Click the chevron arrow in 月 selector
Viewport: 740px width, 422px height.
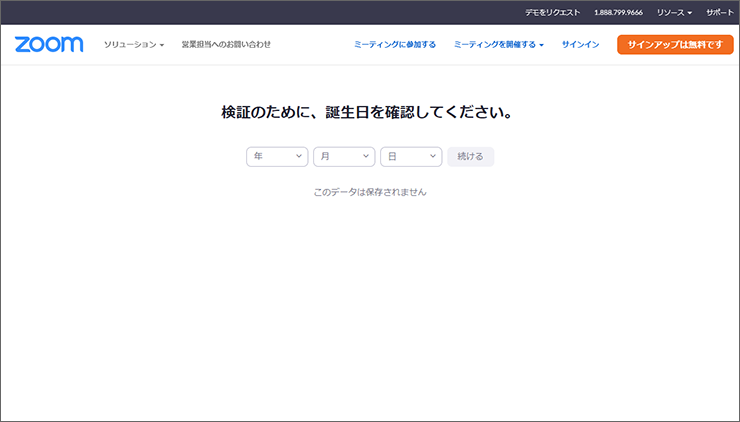(x=365, y=157)
